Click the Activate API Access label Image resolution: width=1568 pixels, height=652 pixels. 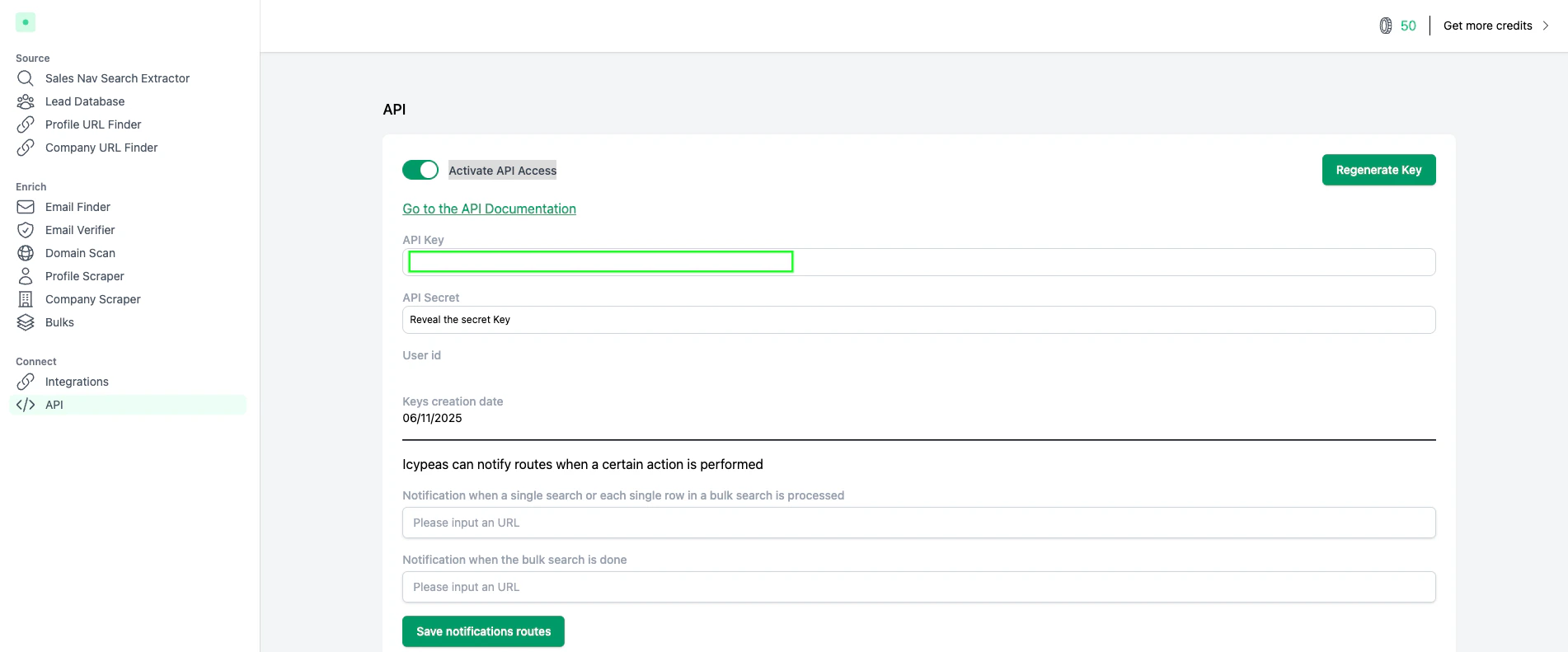pyautogui.click(x=502, y=171)
